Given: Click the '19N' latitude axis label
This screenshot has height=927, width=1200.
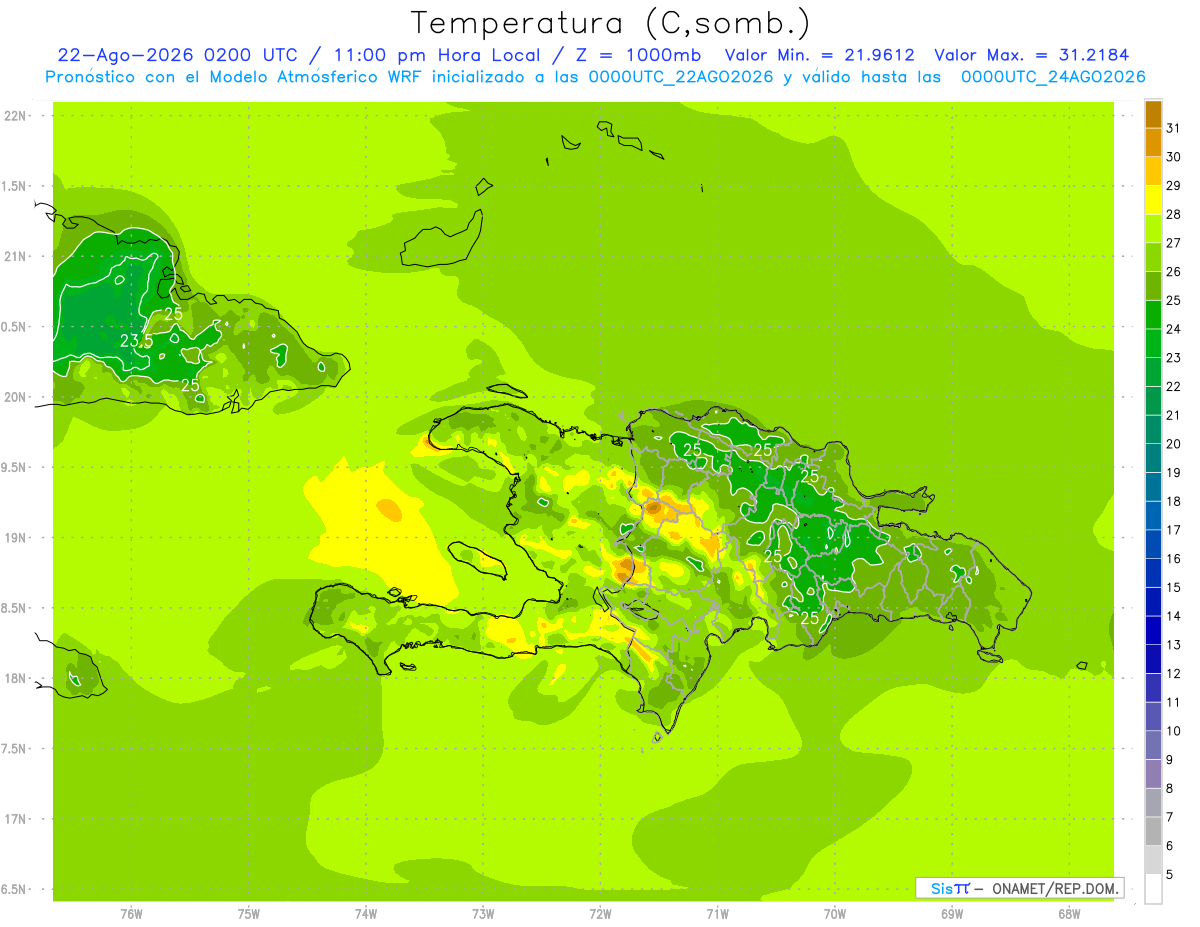Looking at the screenshot, I should point(16,537).
